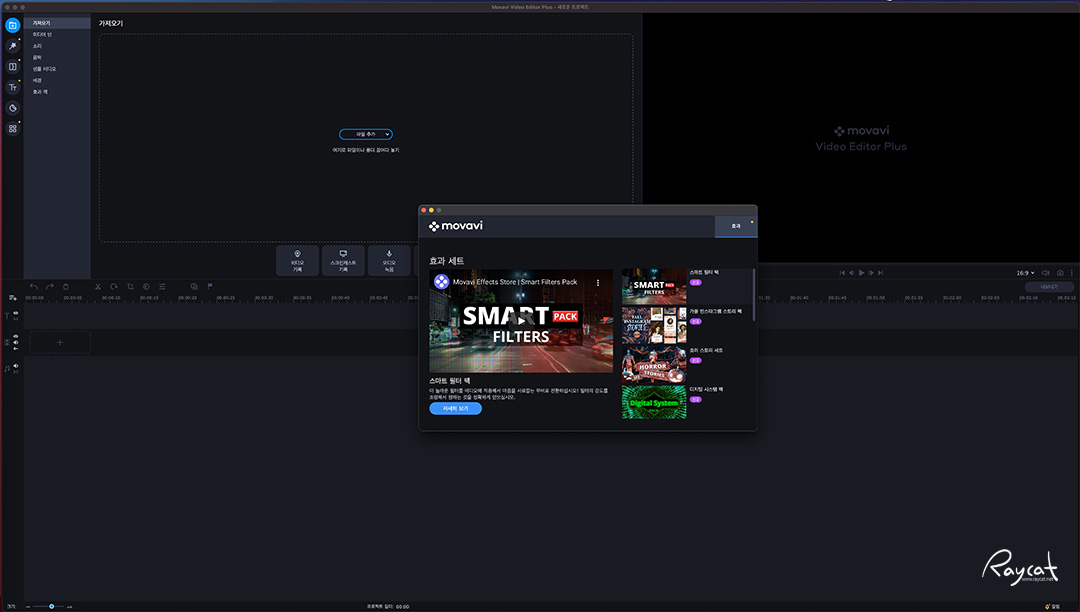The width and height of the screenshot is (1080, 612).
Task: Select Fall Instagram stories pack thumbnail
Action: click(x=654, y=325)
